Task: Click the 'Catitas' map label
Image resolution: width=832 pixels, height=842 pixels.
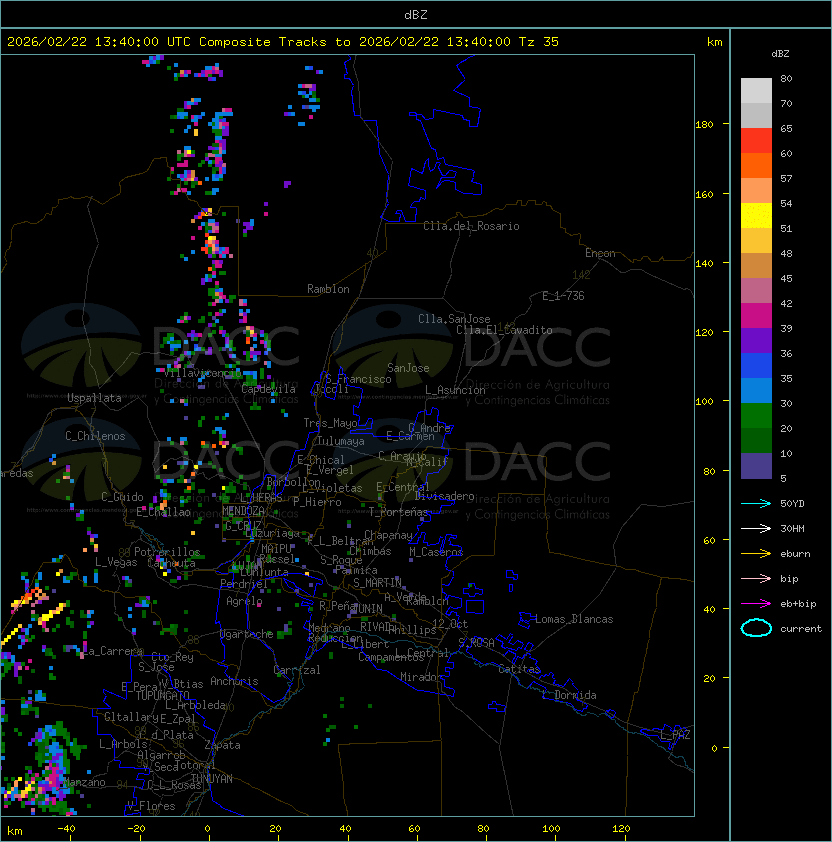Action: click(x=519, y=669)
